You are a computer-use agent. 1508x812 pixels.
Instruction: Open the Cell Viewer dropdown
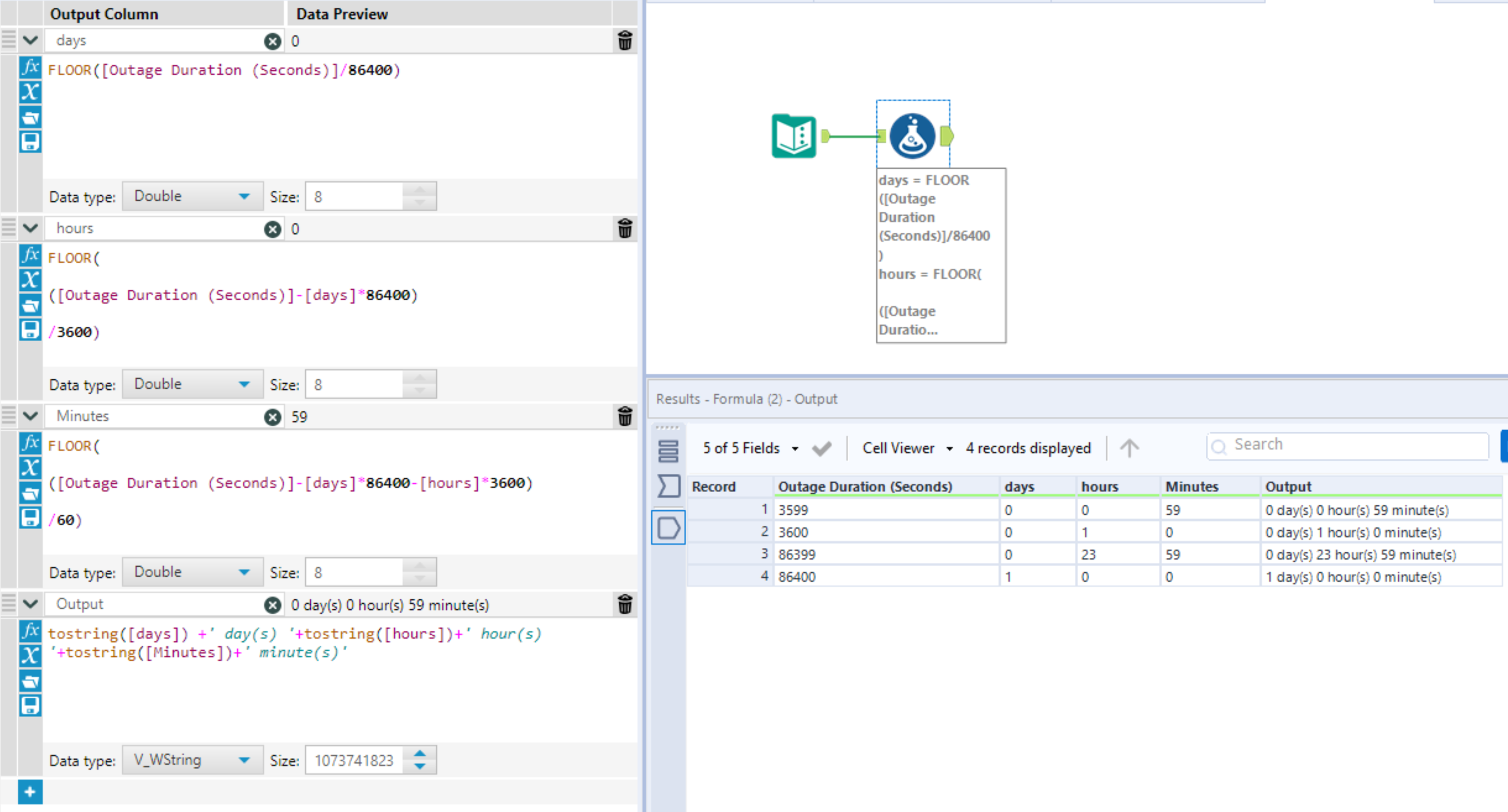tap(906, 448)
